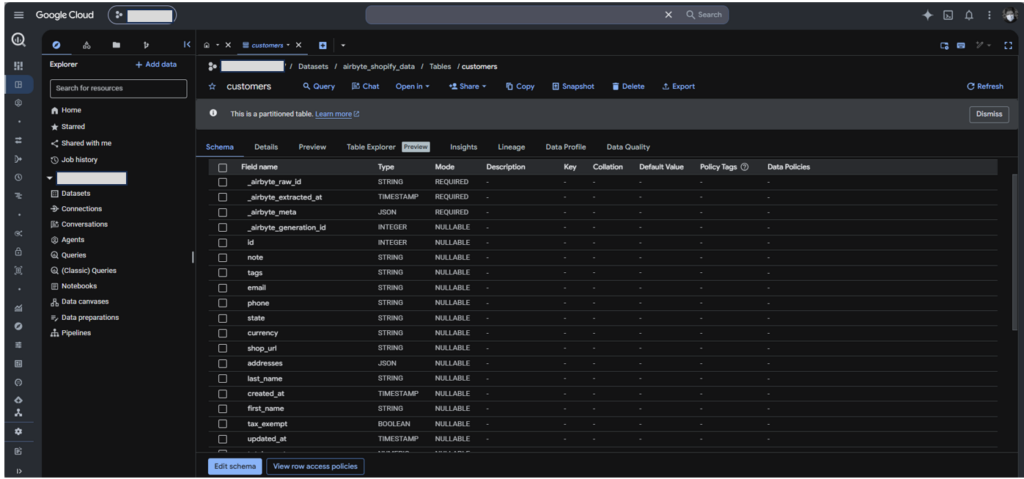Tick the select-all checkbox in schema header

pyautogui.click(x=223, y=167)
